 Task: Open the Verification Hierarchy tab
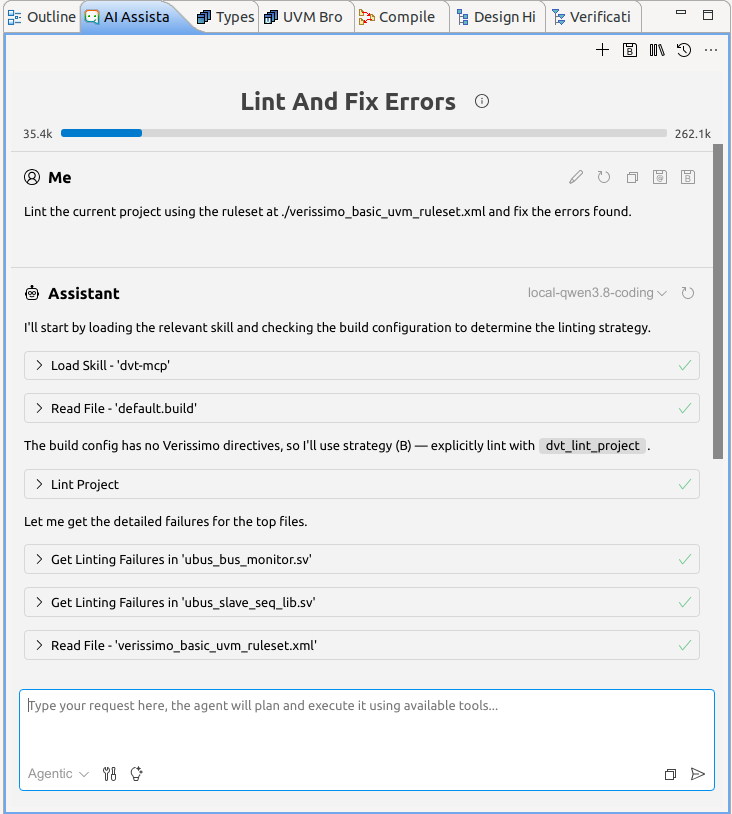[592, 17]
